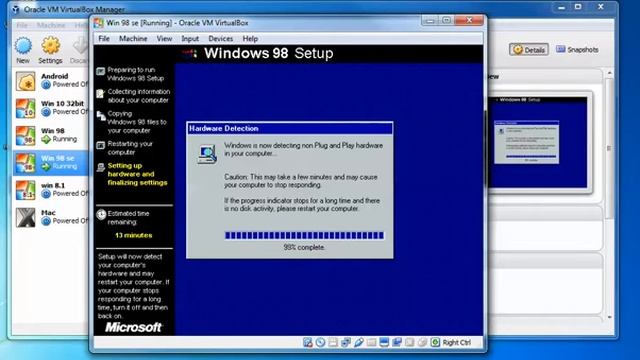Click the clock icon beside Estimated time remaining
Image resolution: width=640 pixels, height=360 pixels.
(x=101, y=214)
